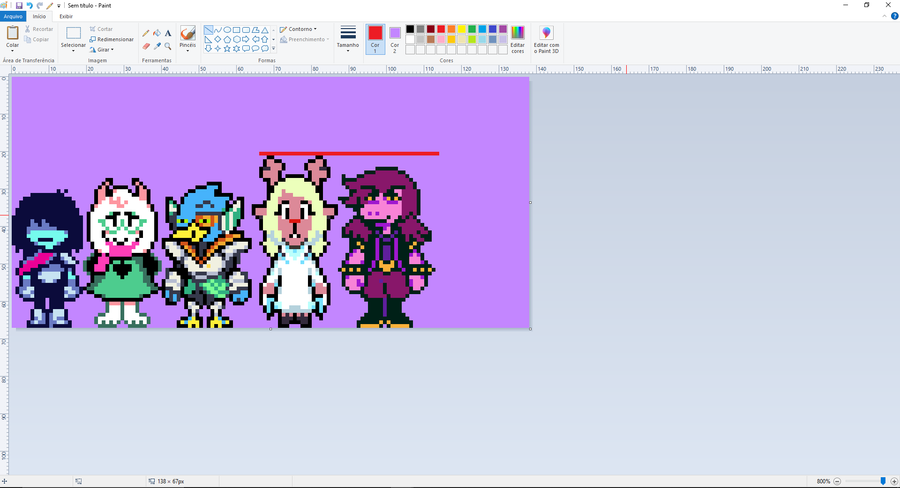Open Editar cores color editor
This screenshot has width=900, height=488.
pos(518,39)
